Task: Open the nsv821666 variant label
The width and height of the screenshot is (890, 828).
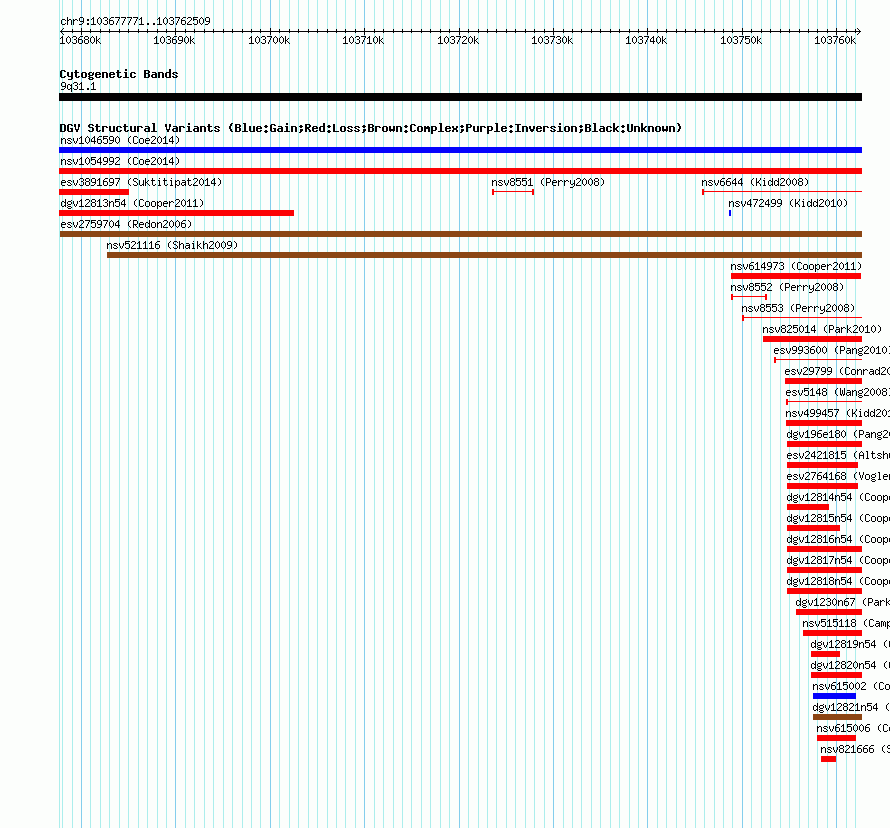Action: point(855,749)
